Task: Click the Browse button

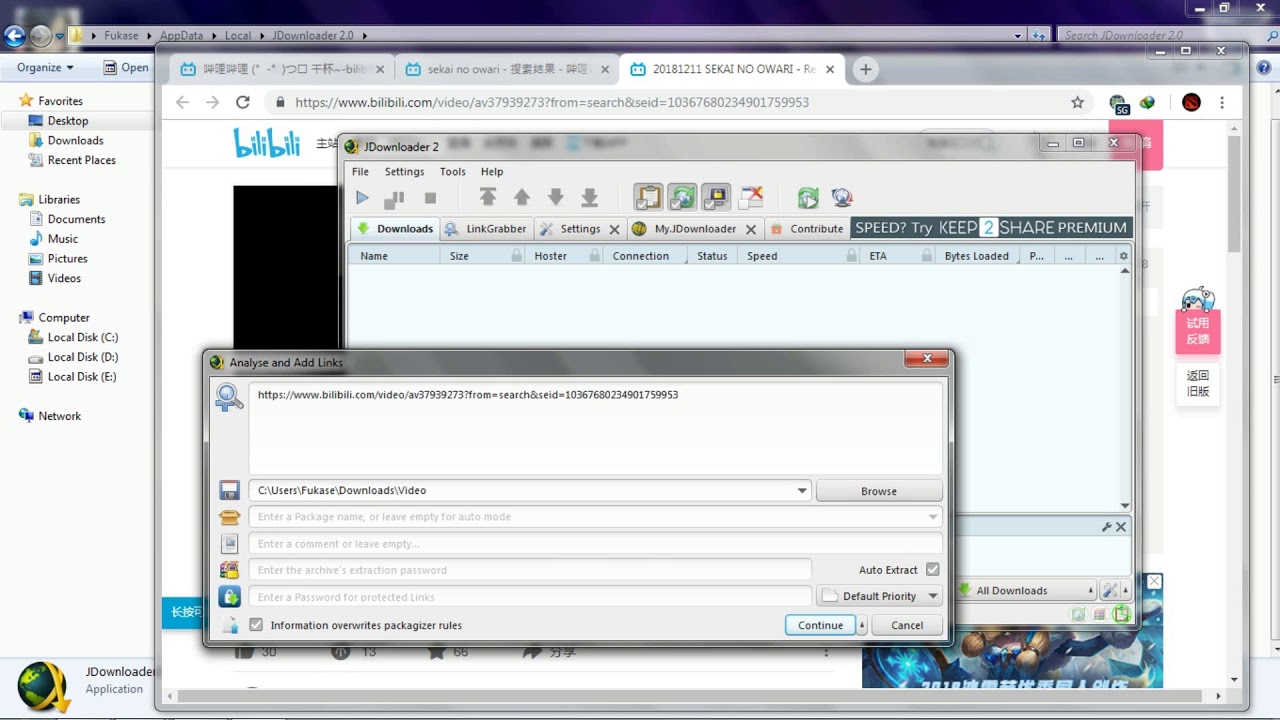Action: pos(879,491)
